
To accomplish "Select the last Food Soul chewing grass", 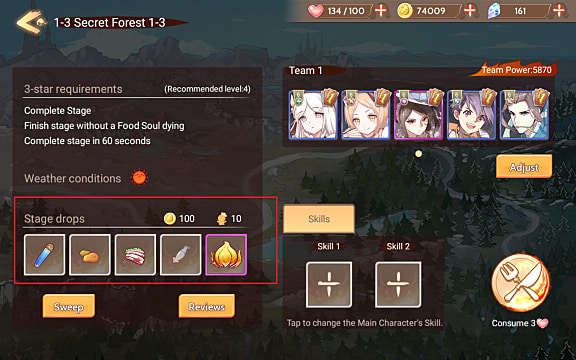I will pyautogui.click(x=524, y=115).
